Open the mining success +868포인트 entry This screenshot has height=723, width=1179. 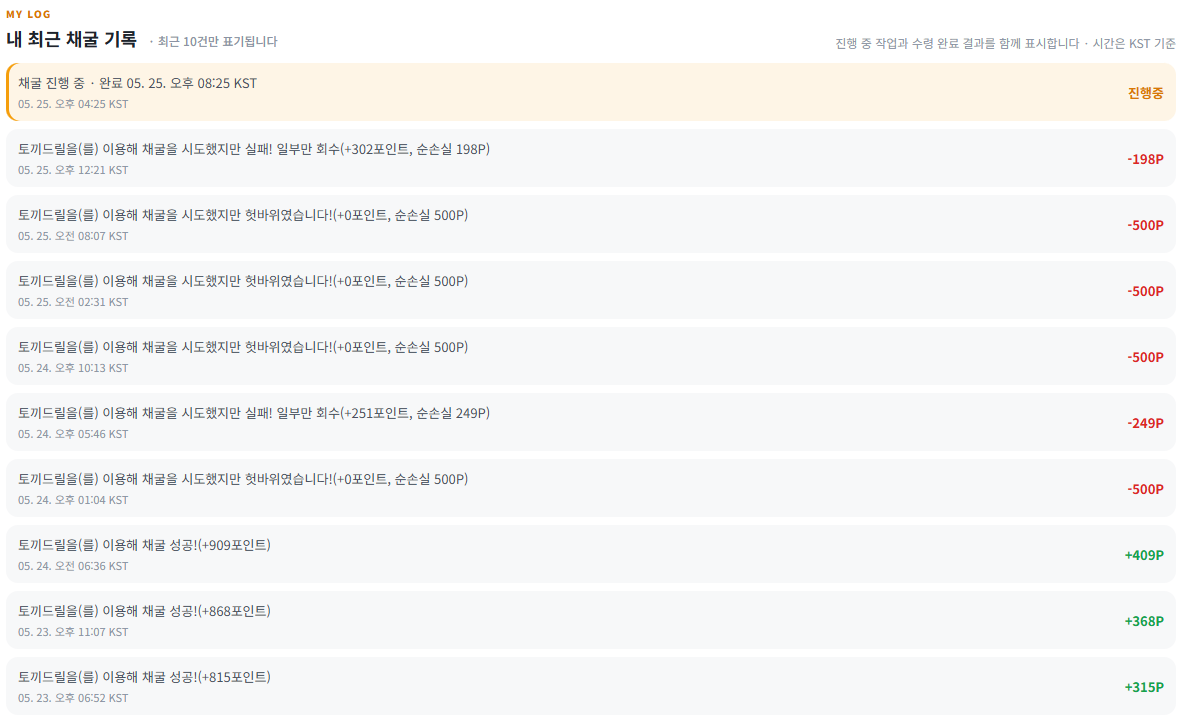(590, 621)
